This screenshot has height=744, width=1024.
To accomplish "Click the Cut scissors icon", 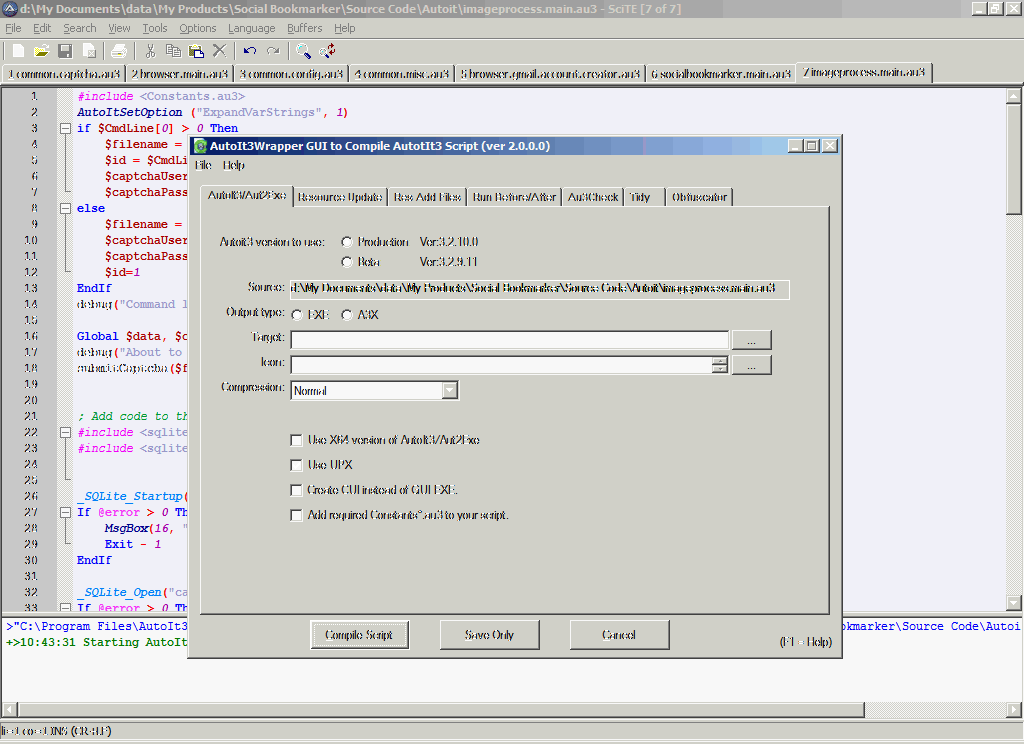I will pos(150,51).
